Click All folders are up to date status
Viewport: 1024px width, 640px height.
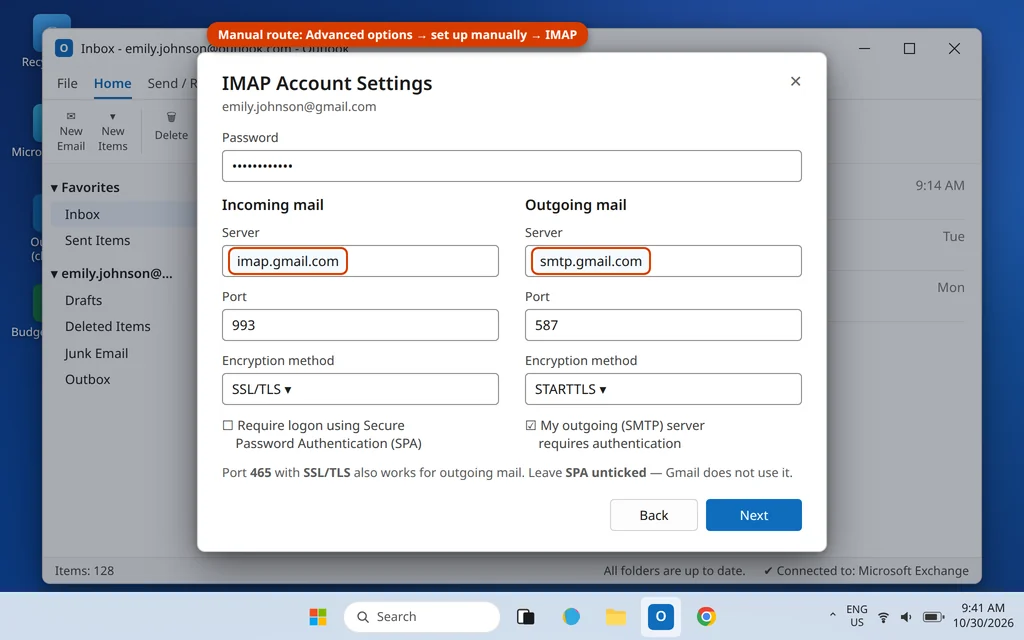674,571
